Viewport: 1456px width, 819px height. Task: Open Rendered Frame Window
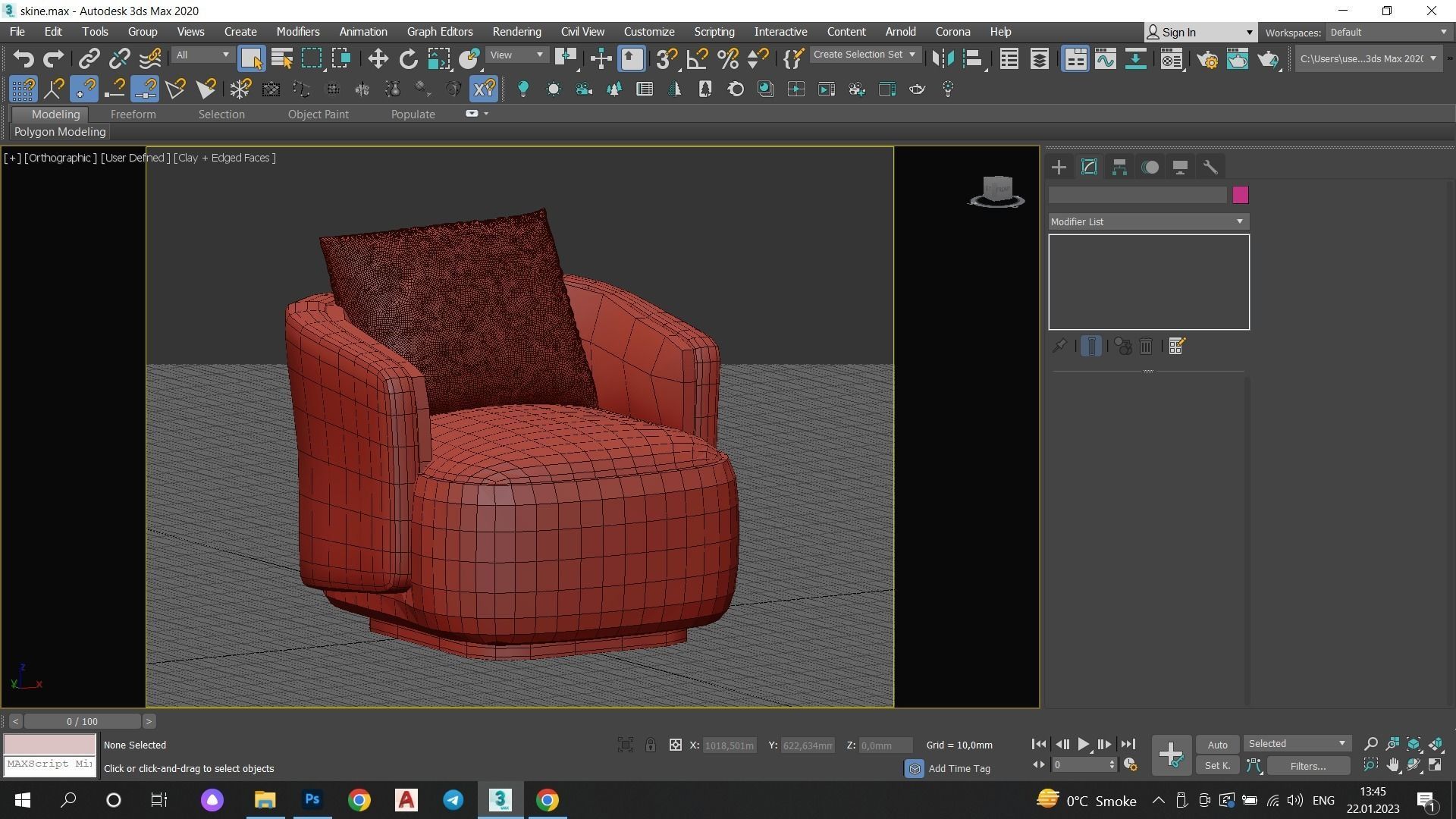pyautogui.click(x=1238, y=58)
